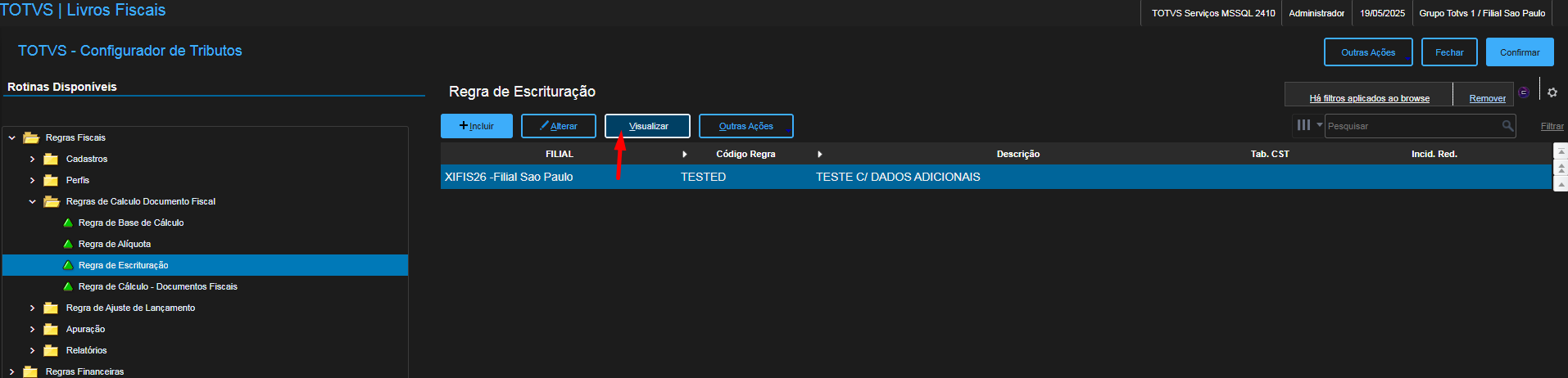Click the Remover filter link
Image resolution: width=1568 pixels, height=378 pixels.
coord(1487,98)
